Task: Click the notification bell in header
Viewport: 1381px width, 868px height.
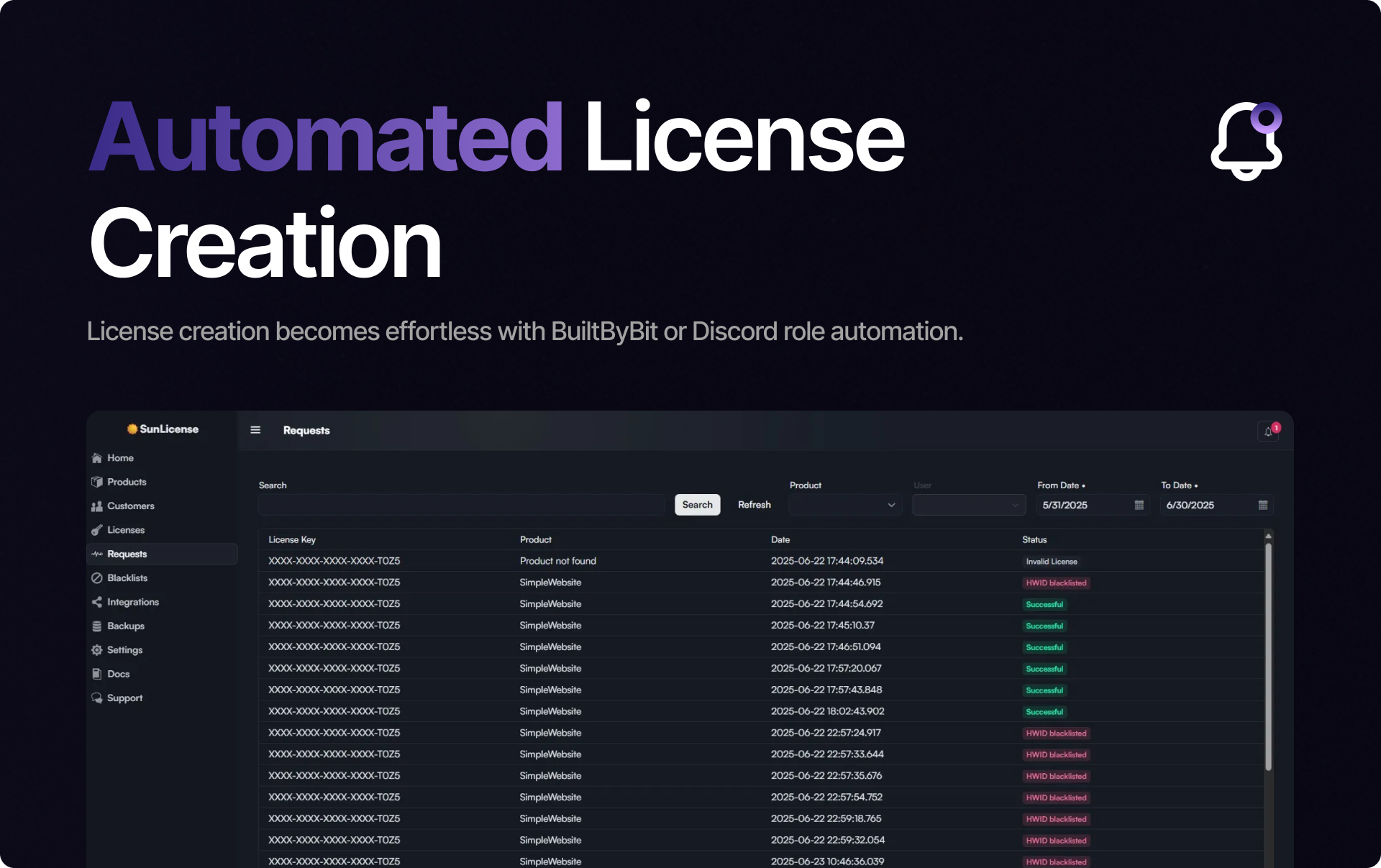Action: point(1268,431)
